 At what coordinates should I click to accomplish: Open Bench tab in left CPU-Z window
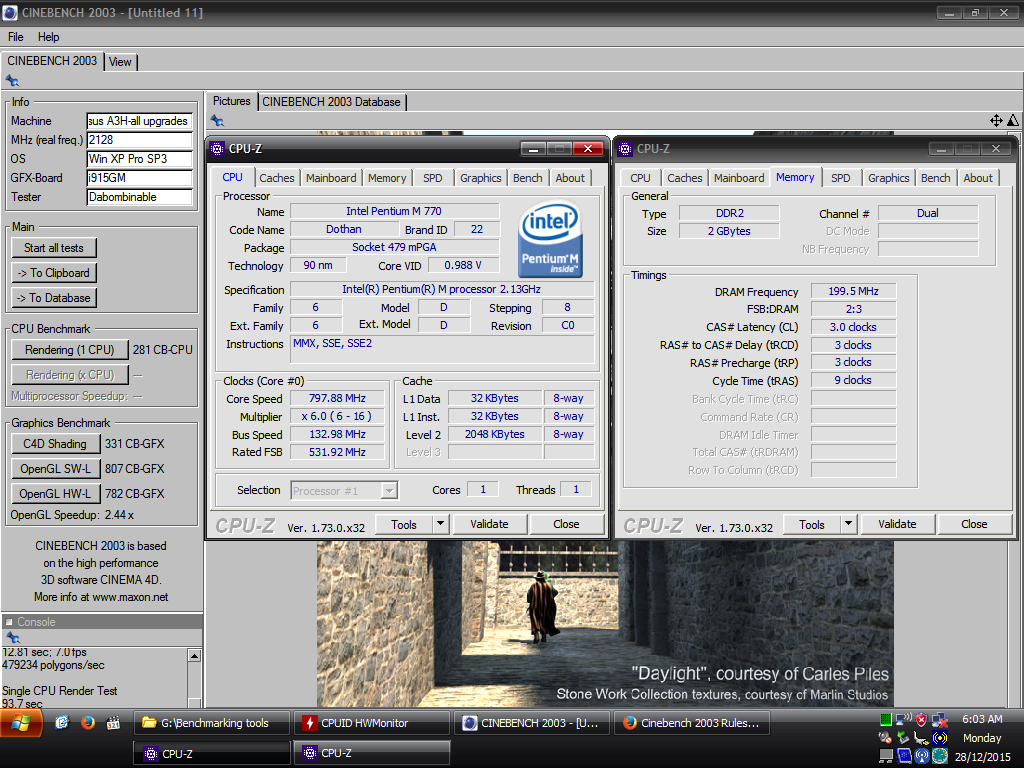528,178
